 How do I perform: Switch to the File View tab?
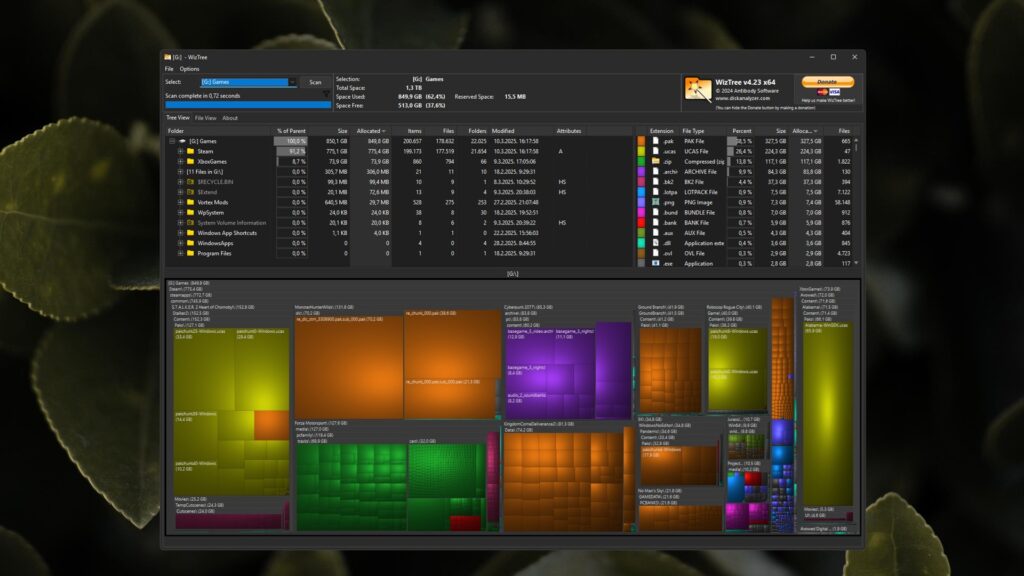pos(205,118)
